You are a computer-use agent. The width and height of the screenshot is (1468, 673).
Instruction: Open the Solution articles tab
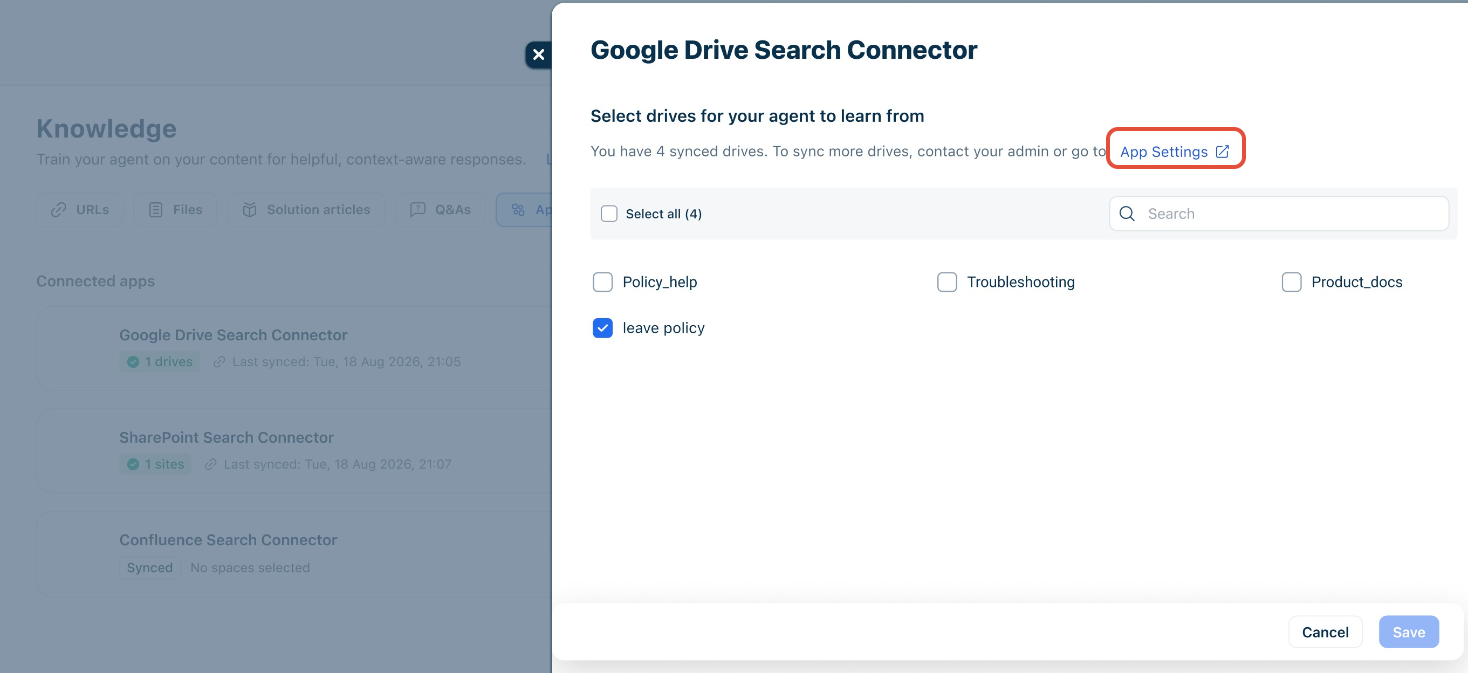306,210
